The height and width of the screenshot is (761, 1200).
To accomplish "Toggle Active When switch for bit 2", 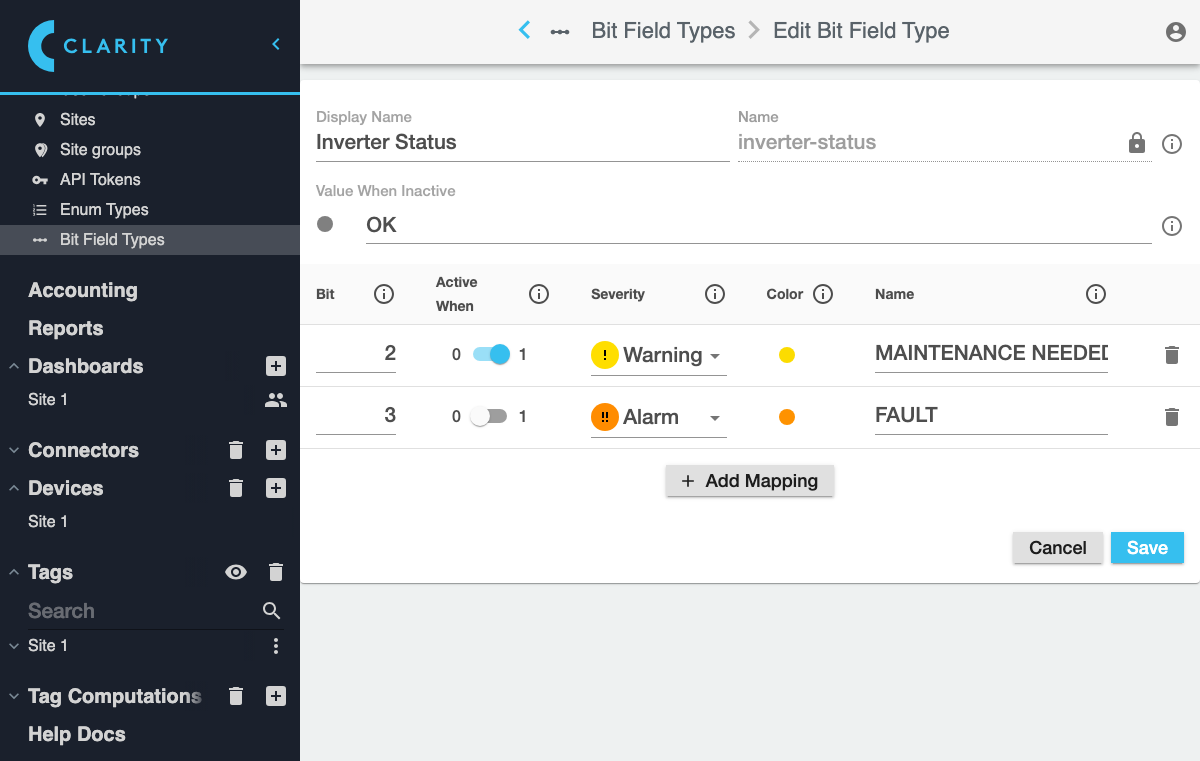I will point(490,354).
